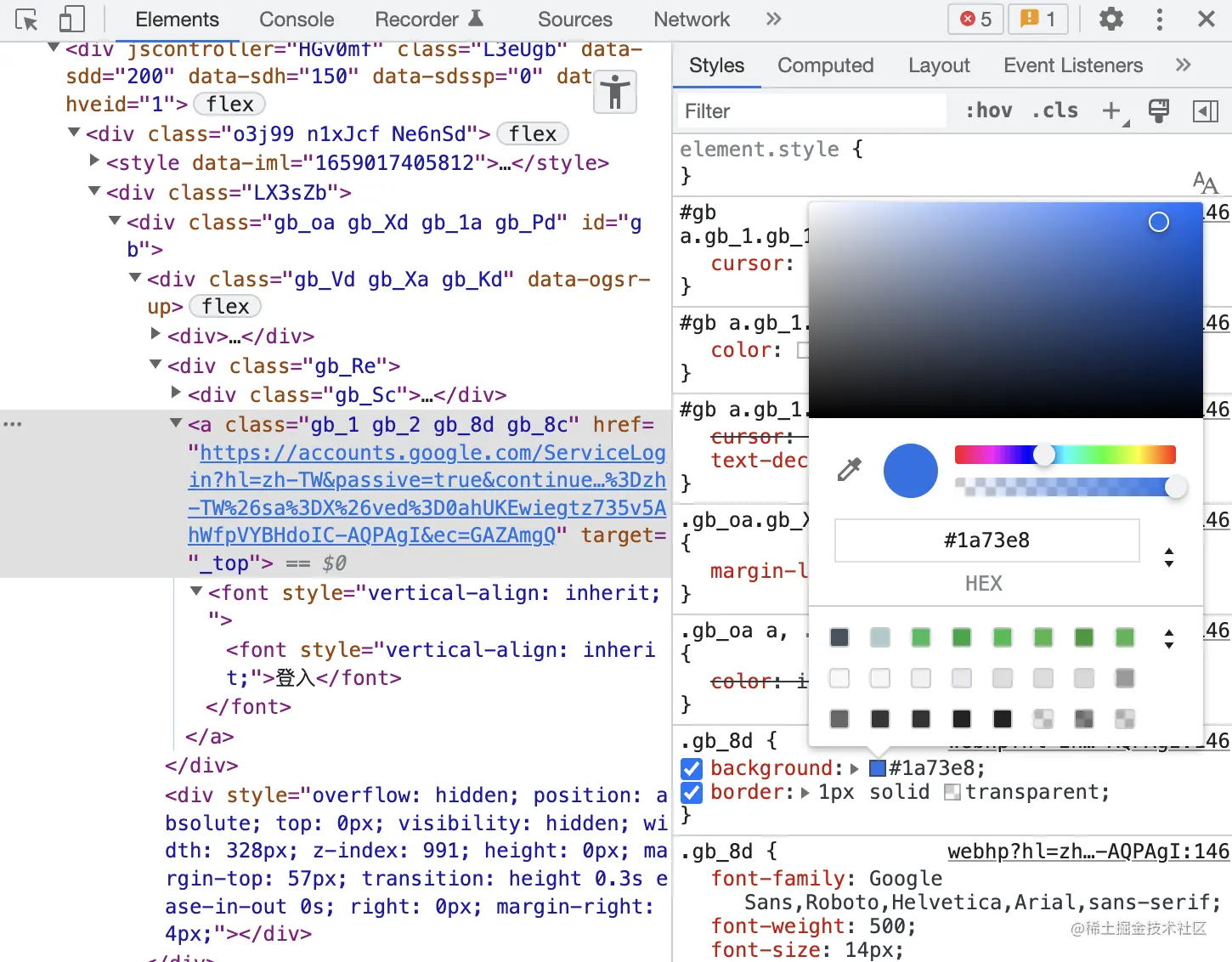Screen dimensions: 1232x962
Task: Collapse the div gb_Vd gb_Xa node
Action: coord(135,278)
